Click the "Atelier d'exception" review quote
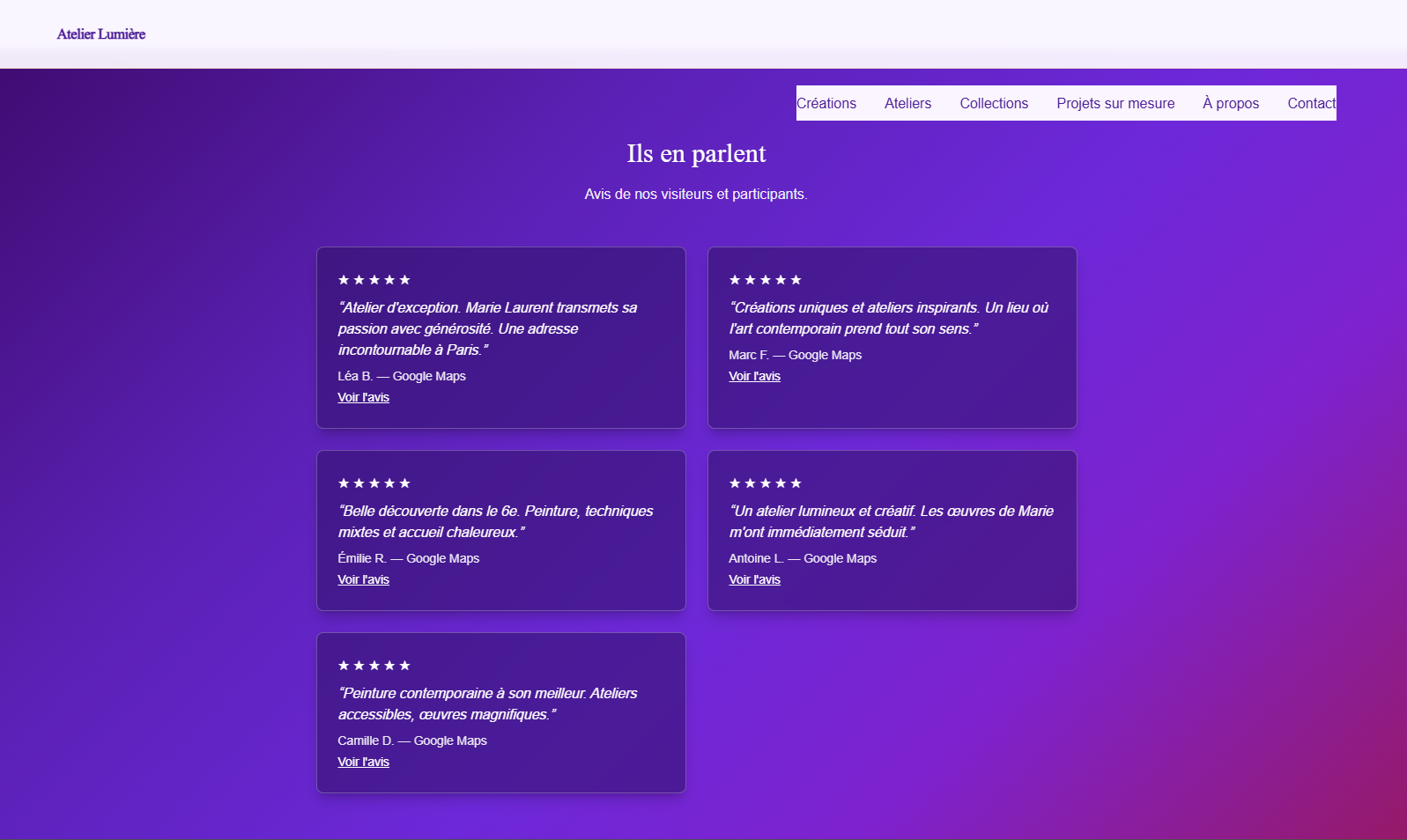The image size is (1407, 840). (x=487, y=328)
